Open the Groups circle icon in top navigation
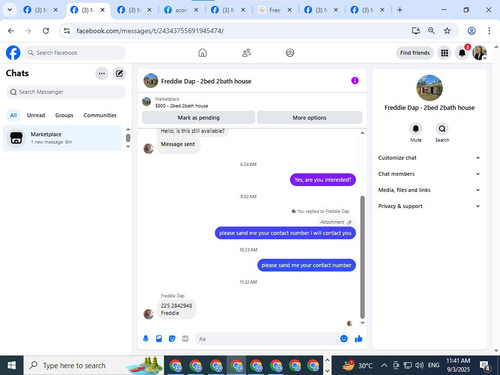 (x=290, y=53)
